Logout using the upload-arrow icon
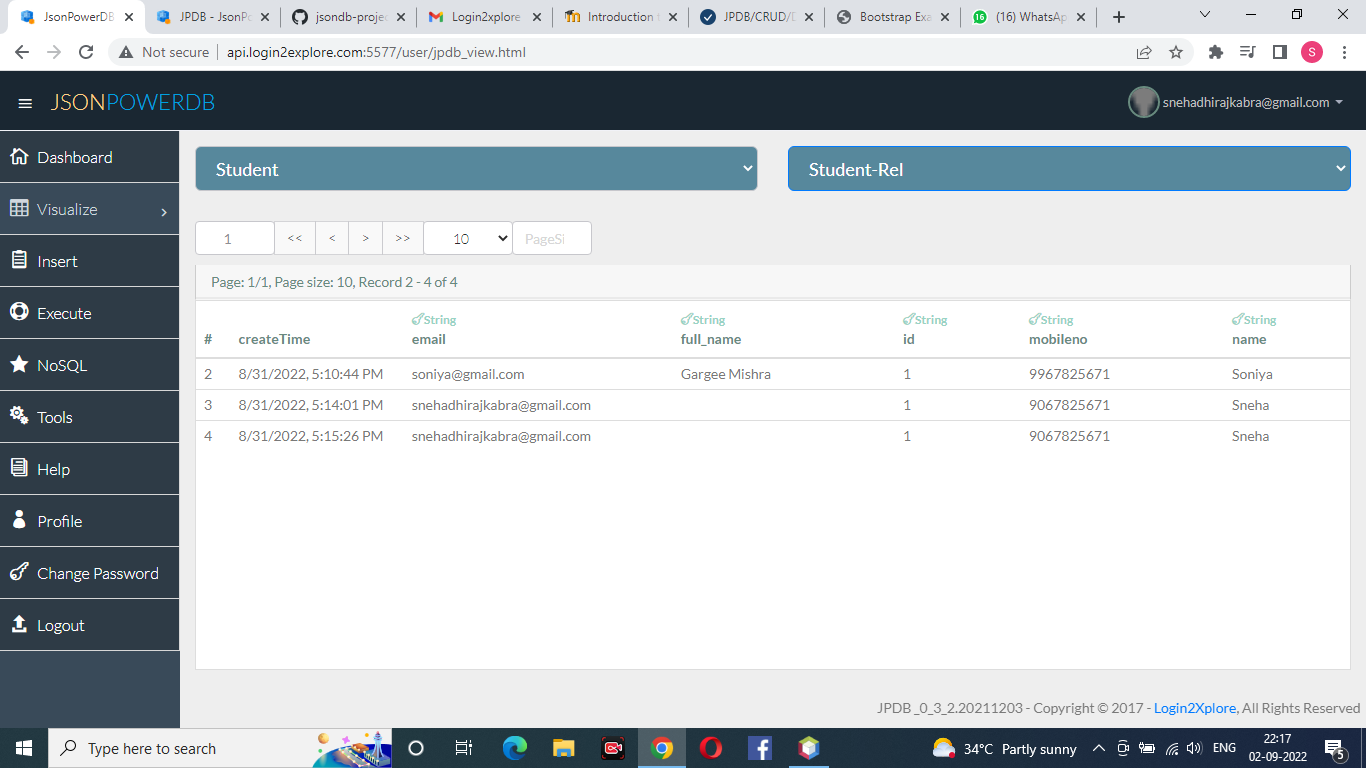Image resolution: width=1366 pixels, height=768 pixels. pyautogui.click(x=20, y=625)
